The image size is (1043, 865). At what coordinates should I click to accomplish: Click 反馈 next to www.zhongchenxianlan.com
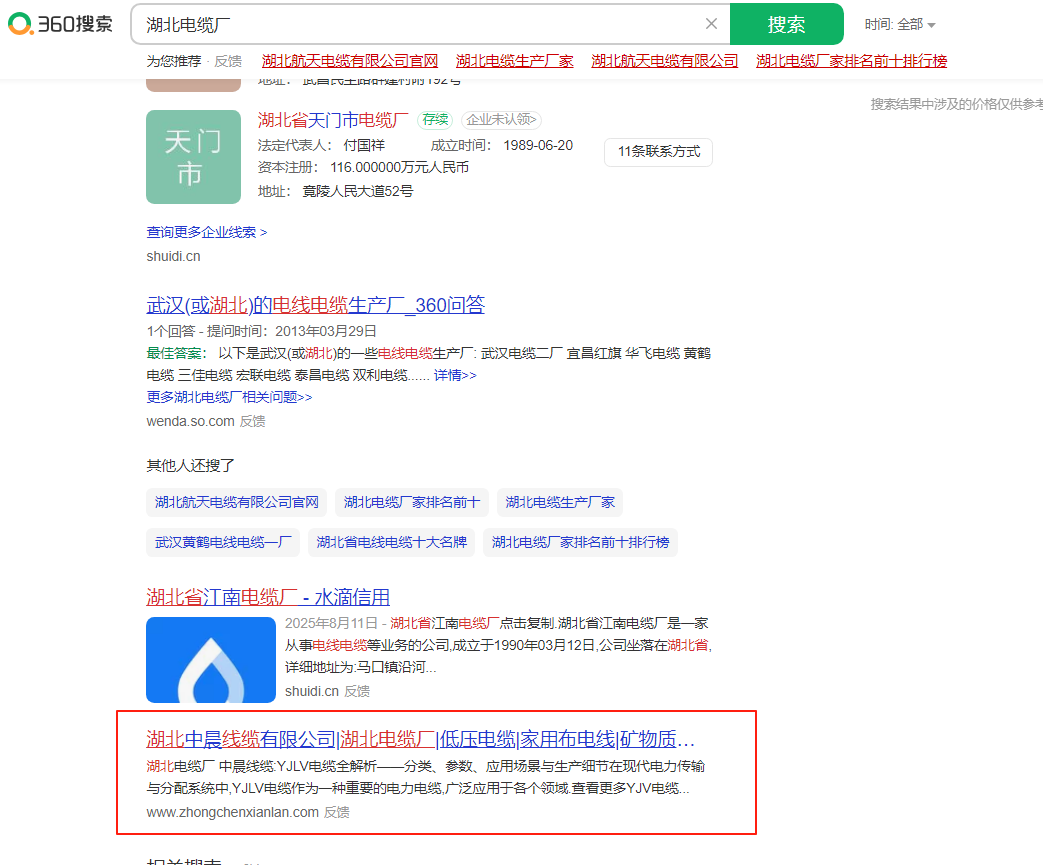(337, 812)
